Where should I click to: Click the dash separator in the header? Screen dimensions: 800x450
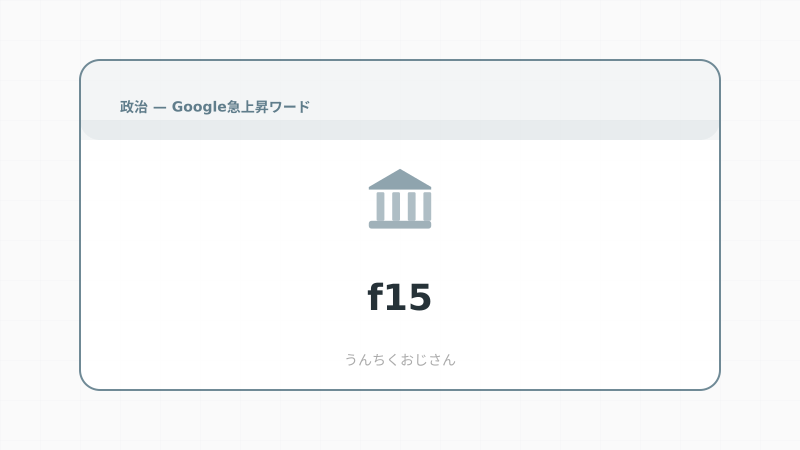[160, 107]
